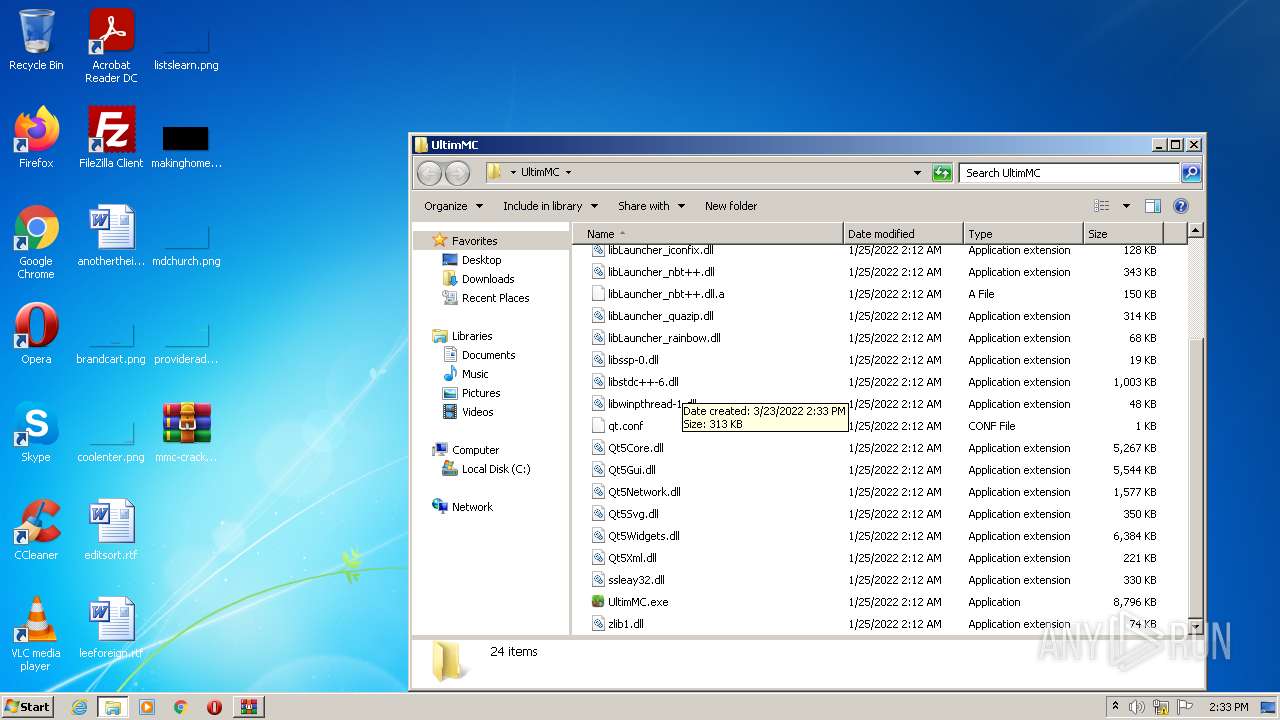
Task: Select leeforeign.rtf document on desktop
Action: click(x=111, y=628)
